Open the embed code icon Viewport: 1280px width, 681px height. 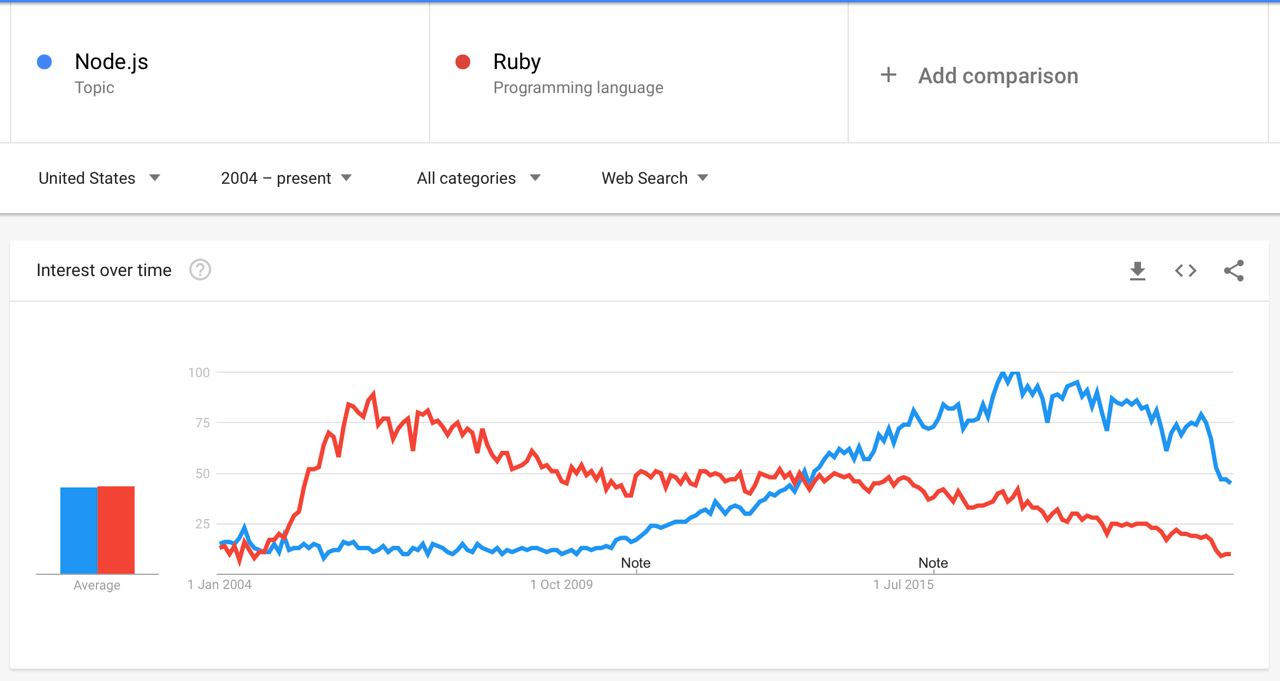click(x=1186, y=271)
